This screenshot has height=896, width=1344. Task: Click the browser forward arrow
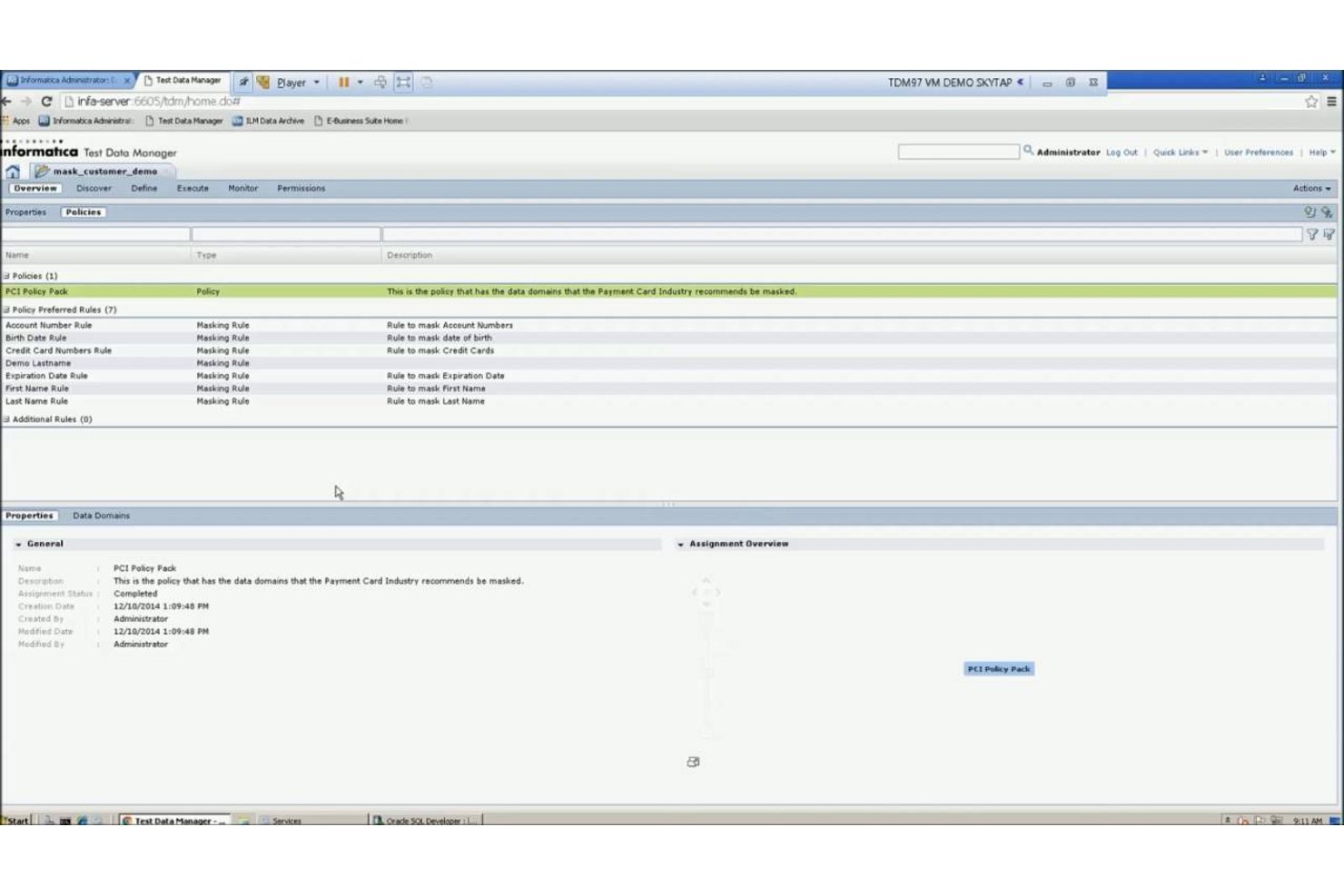[26, 102]
